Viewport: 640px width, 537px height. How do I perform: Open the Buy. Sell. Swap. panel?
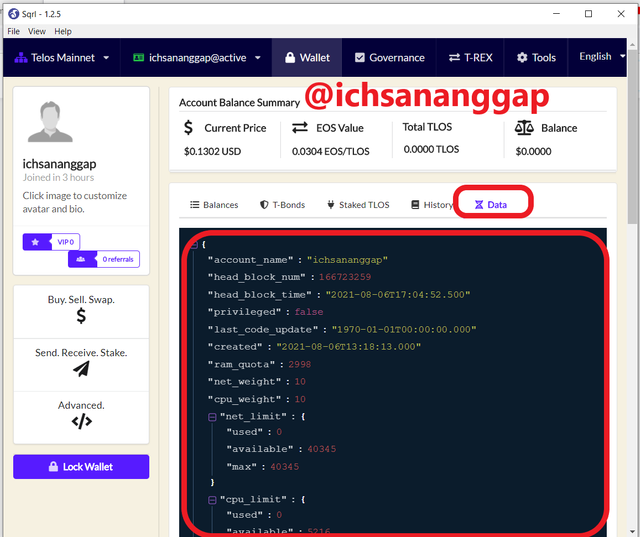coord(81,311)
